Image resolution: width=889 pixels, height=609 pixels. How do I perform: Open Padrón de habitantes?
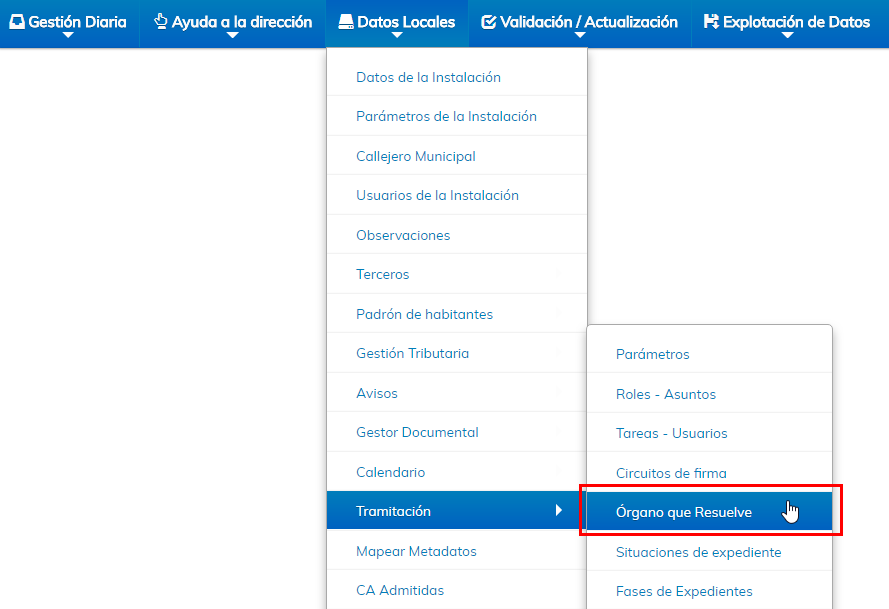click(457, 313)
